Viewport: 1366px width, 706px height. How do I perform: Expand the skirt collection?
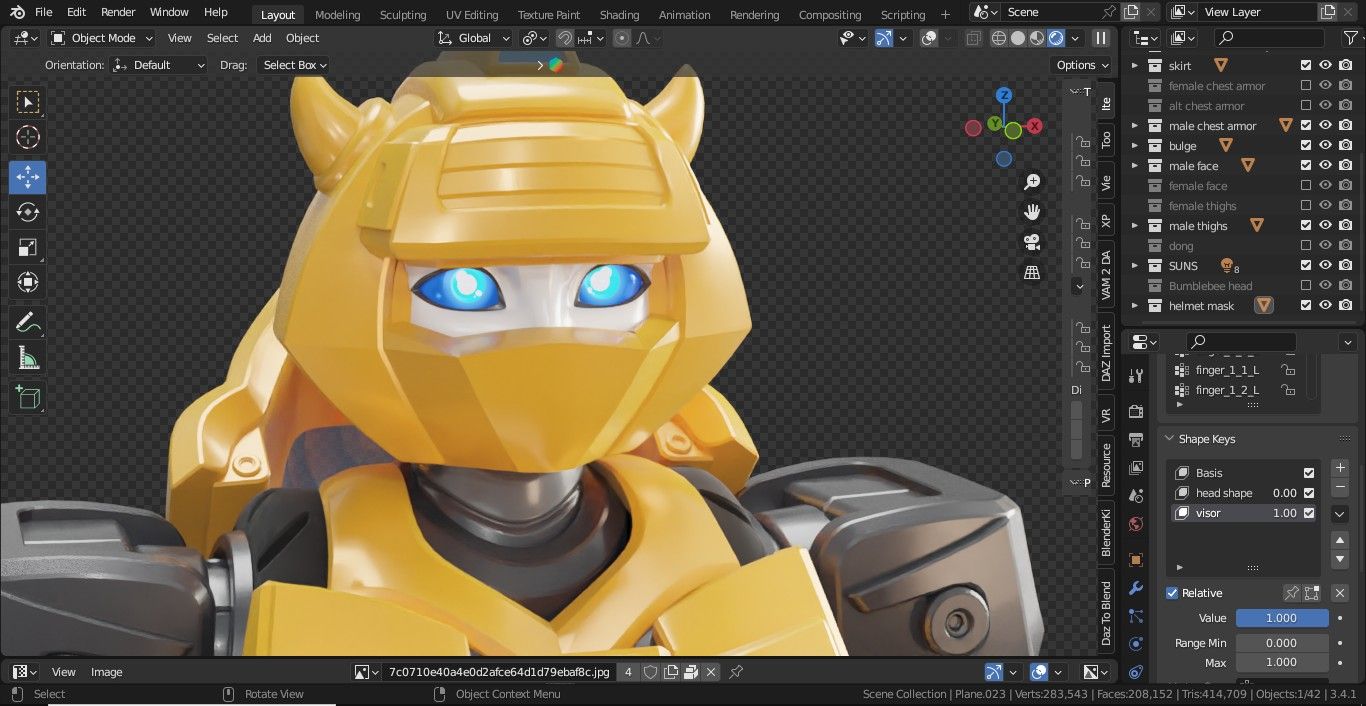(x=1134, y=65)
